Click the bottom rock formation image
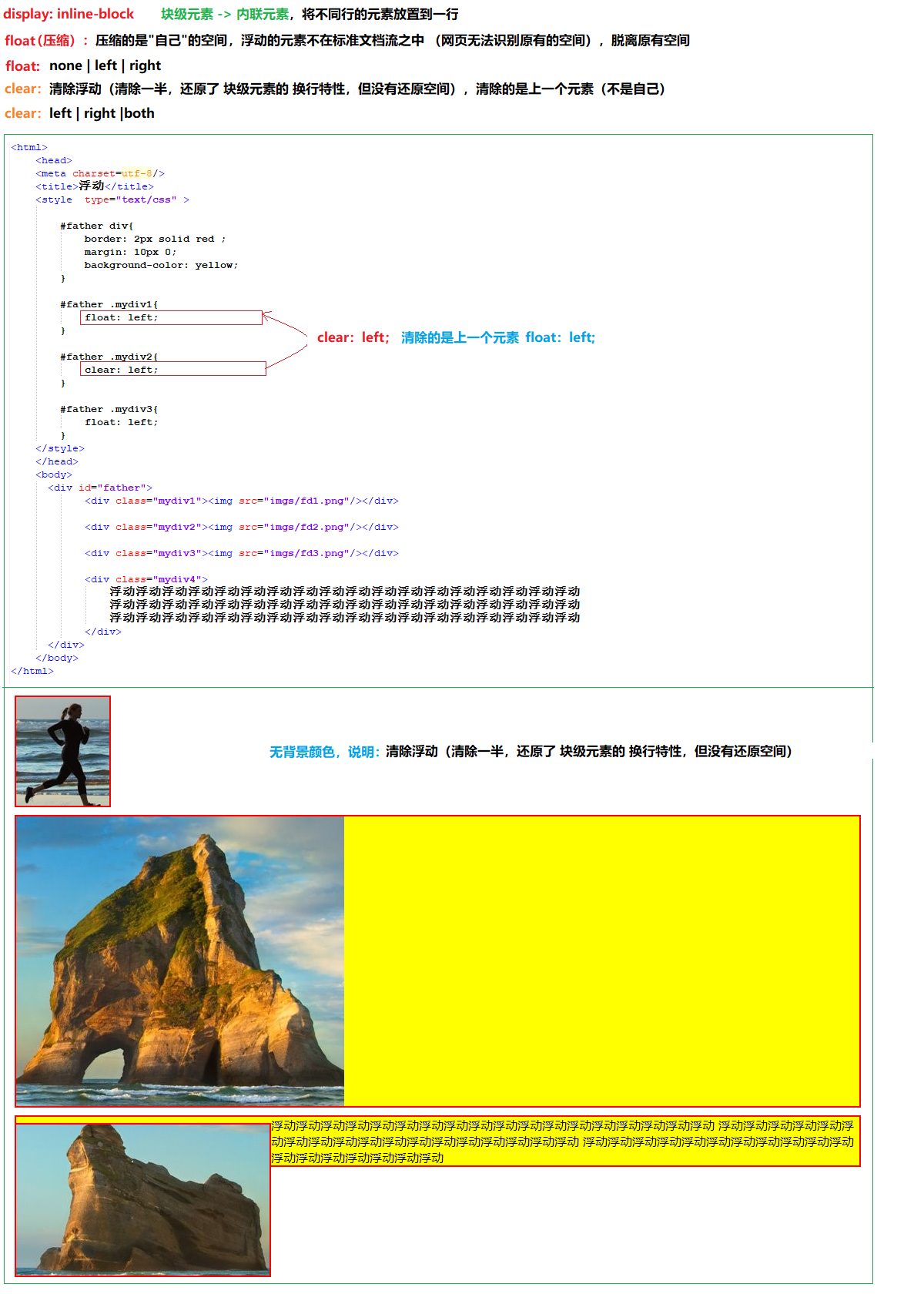The height and width of the screenshot is (1294, 924). click(x=143, y=1198)
